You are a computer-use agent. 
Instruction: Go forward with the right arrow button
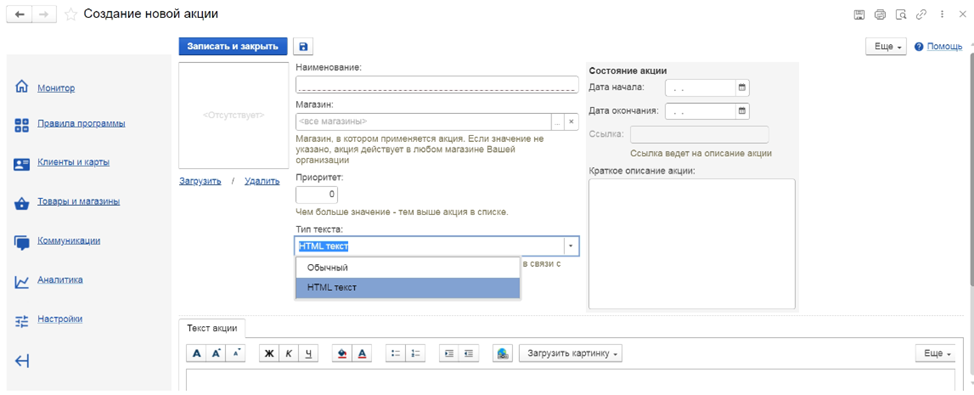point(43,14)
